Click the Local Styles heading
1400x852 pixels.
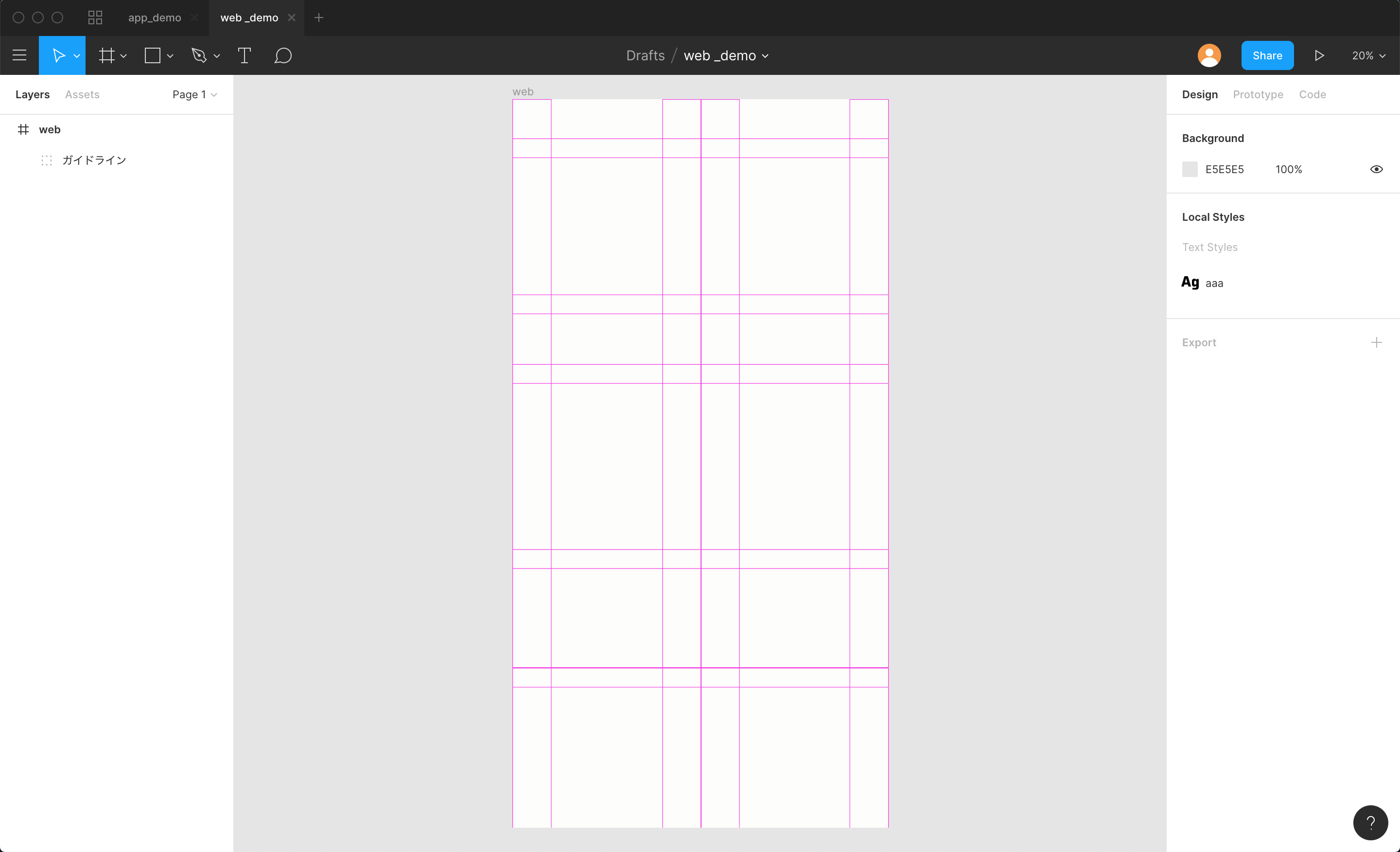[1212, 217]
